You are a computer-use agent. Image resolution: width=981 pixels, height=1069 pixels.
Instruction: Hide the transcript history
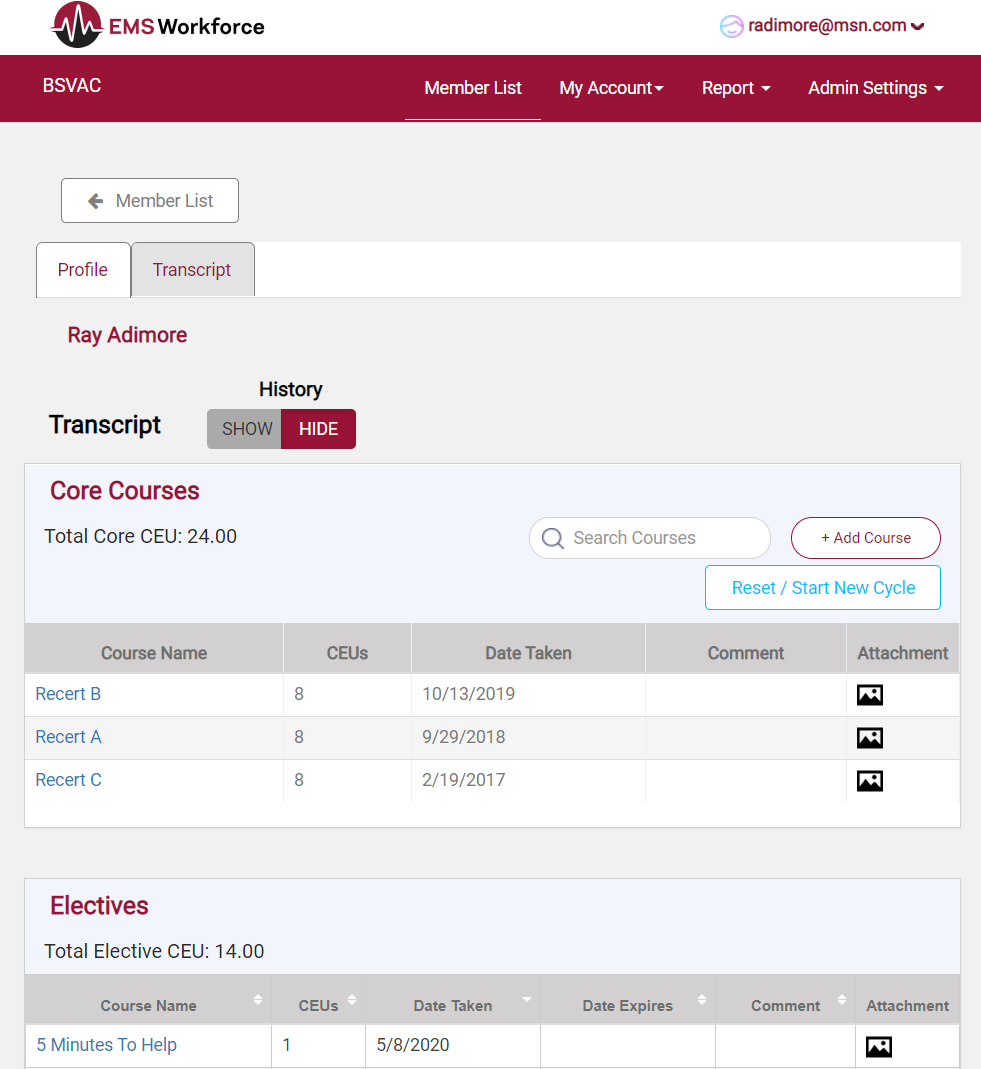(318, 428)
